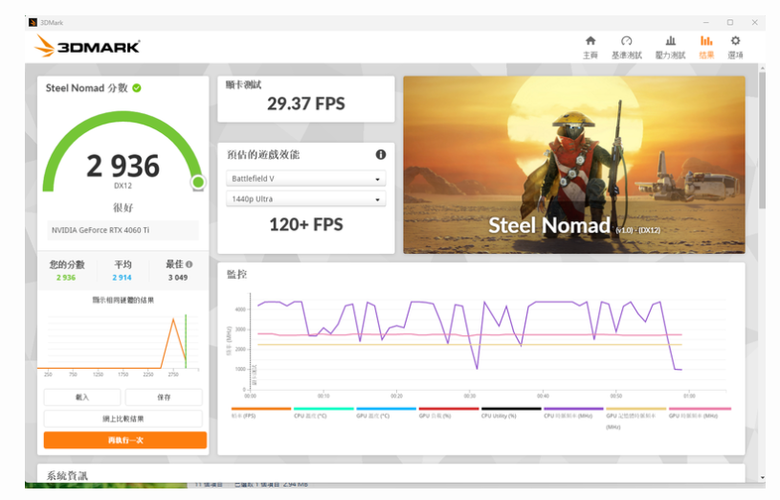Open the 1440p Ultra resolution dropdown
This screenshot has height=500, width=780.
click(306, 199)
